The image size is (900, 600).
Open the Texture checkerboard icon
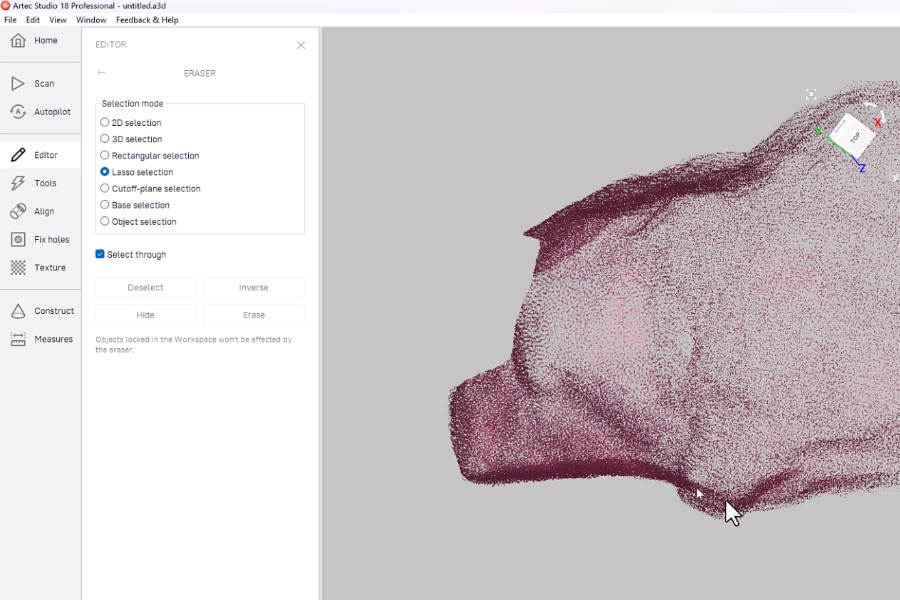[x=18, y=268]
